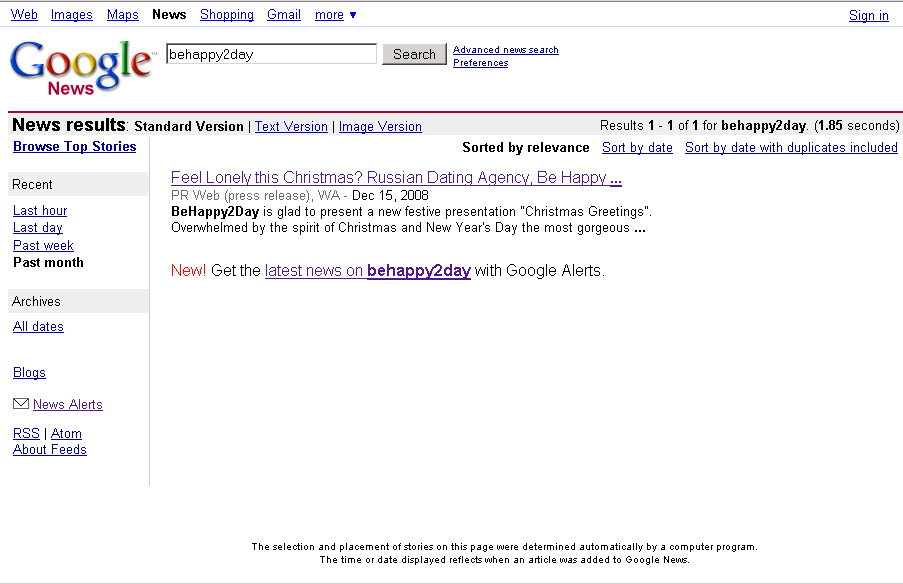Switch to the Image Version
The height and width of the screenshot is (584, 903).
(380, 127)
